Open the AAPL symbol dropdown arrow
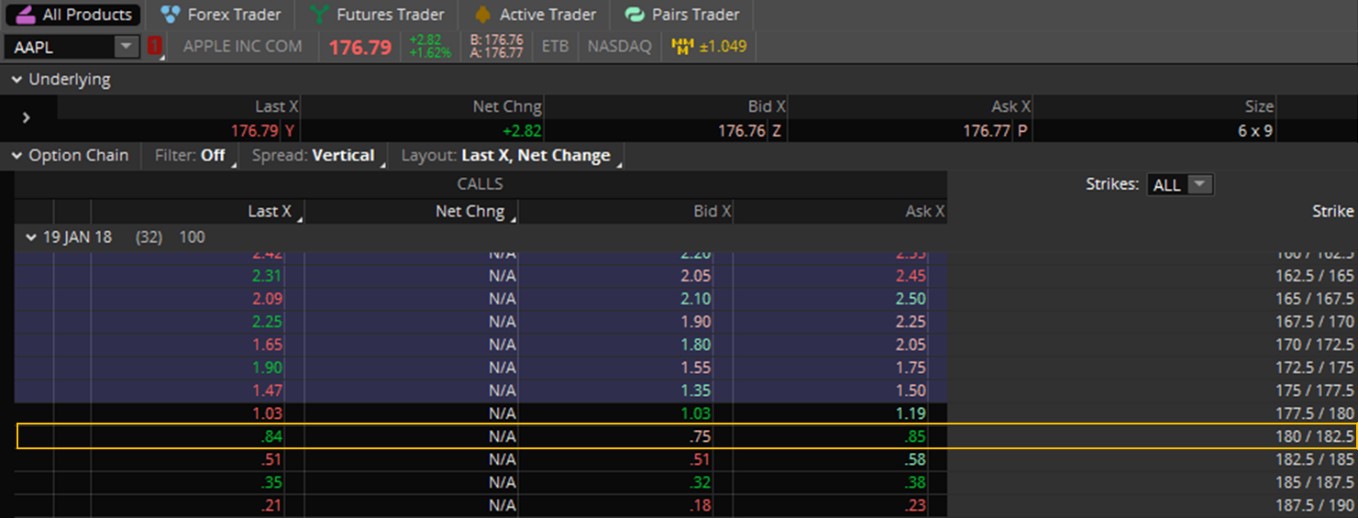Viewport: 1358px width, 518px height. (126, 46)
